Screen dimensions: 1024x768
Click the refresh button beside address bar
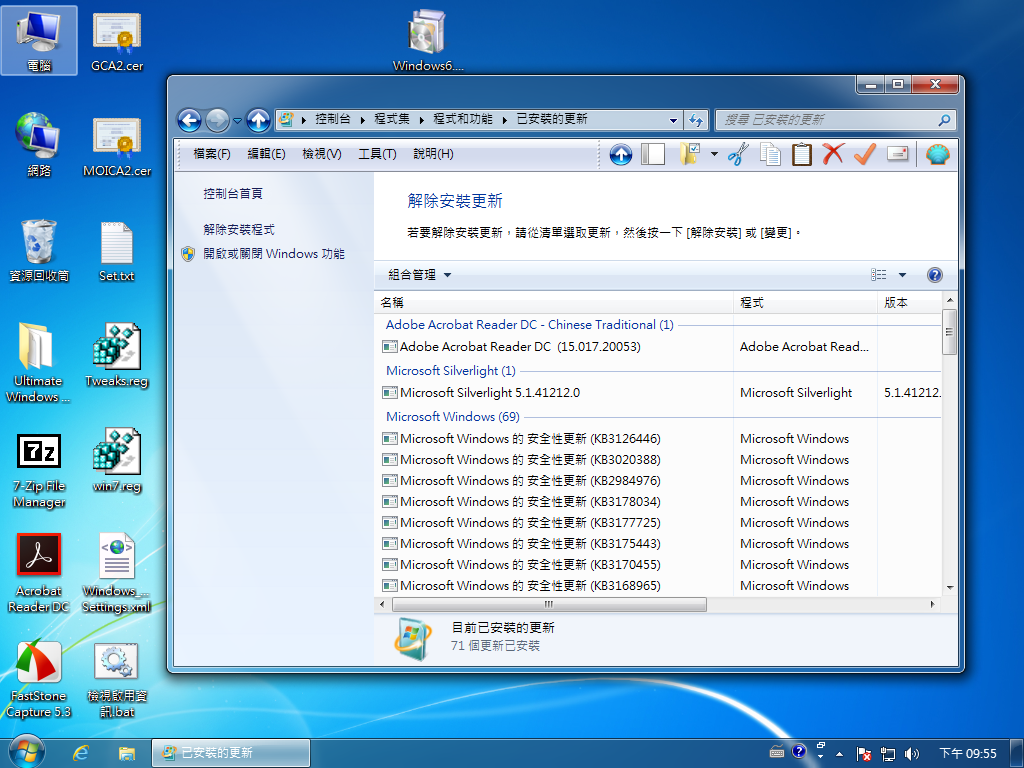(696, 120)
